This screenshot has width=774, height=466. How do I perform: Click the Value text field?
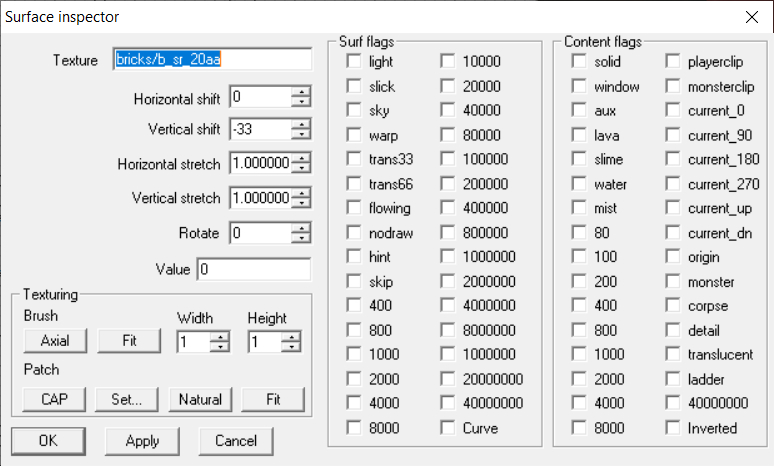[x=254, y=269]
